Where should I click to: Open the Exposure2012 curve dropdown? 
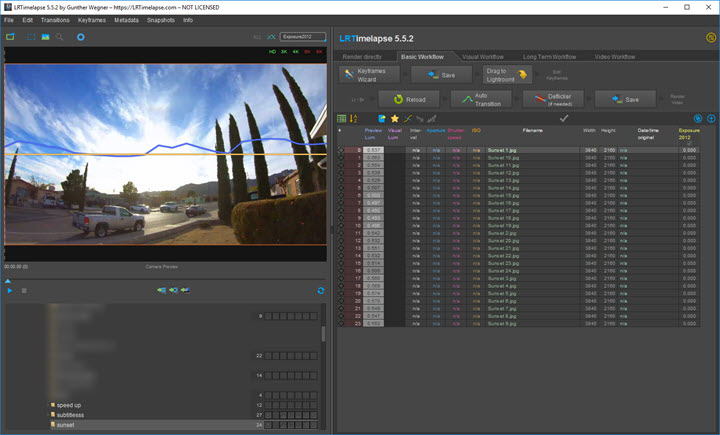click(303, 37)
